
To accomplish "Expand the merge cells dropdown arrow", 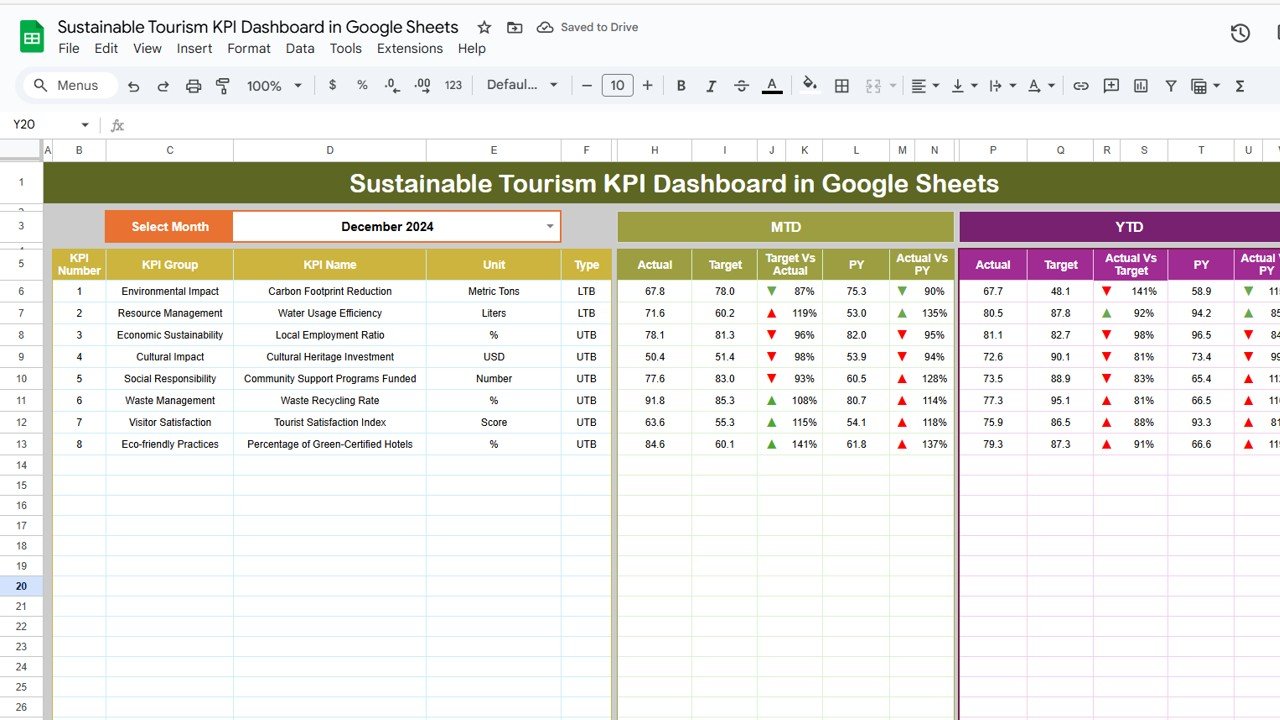I will point(893,86).
